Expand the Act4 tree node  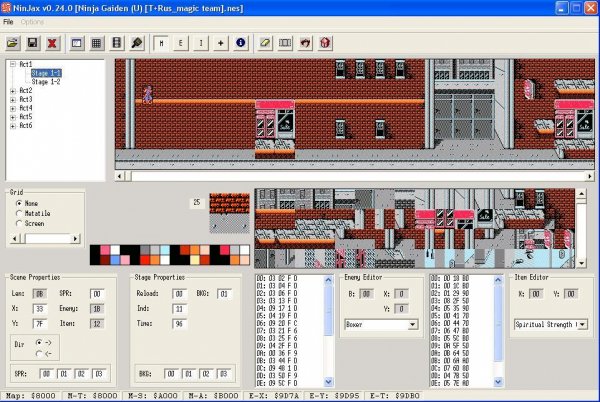[13, 108]
